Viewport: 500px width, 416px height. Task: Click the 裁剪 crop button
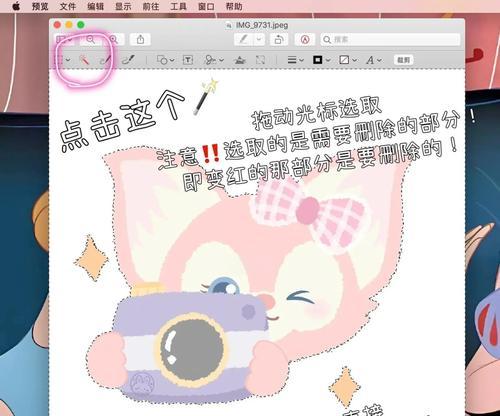coord(403,60)
